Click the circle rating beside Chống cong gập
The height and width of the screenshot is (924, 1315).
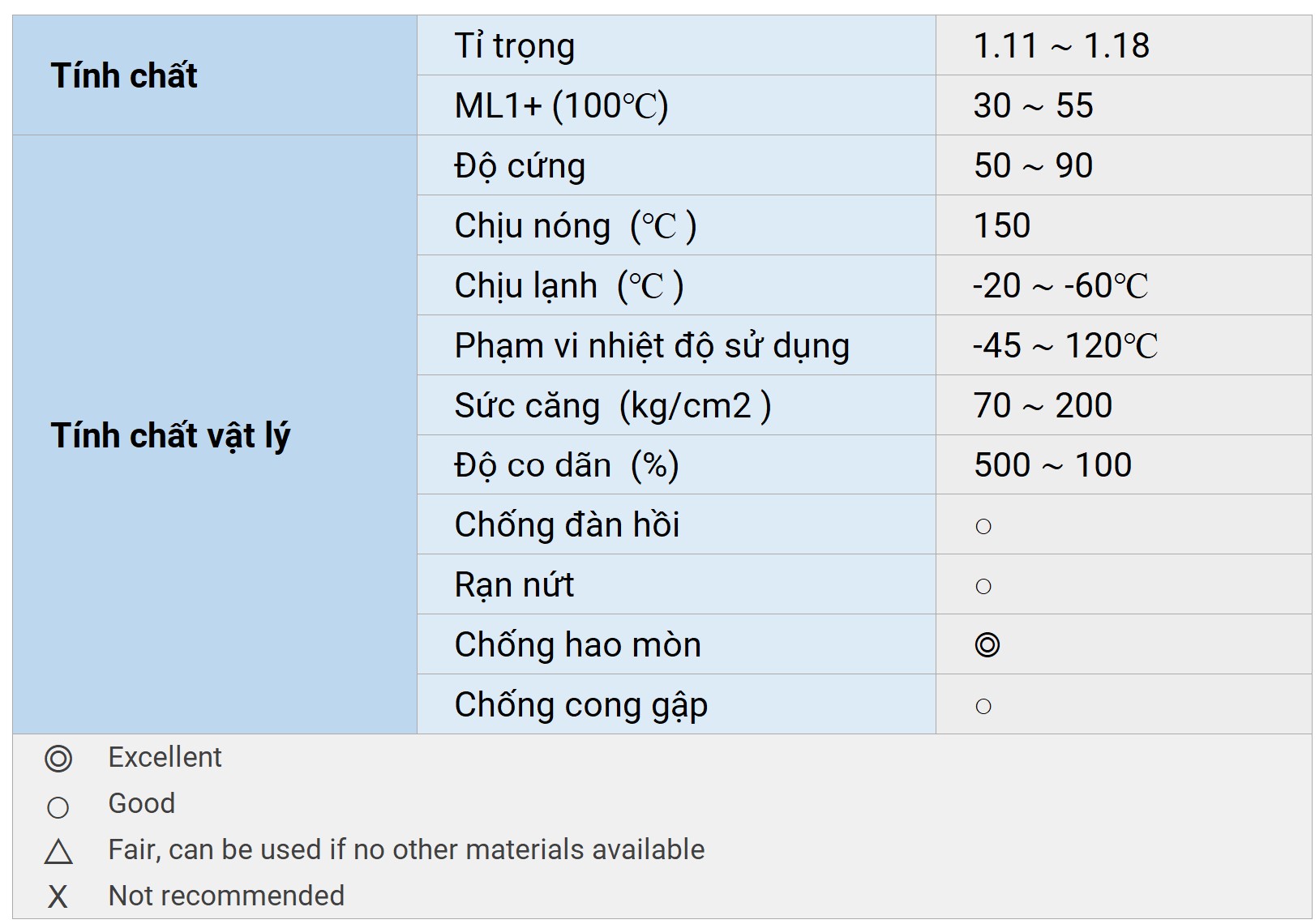983,707
